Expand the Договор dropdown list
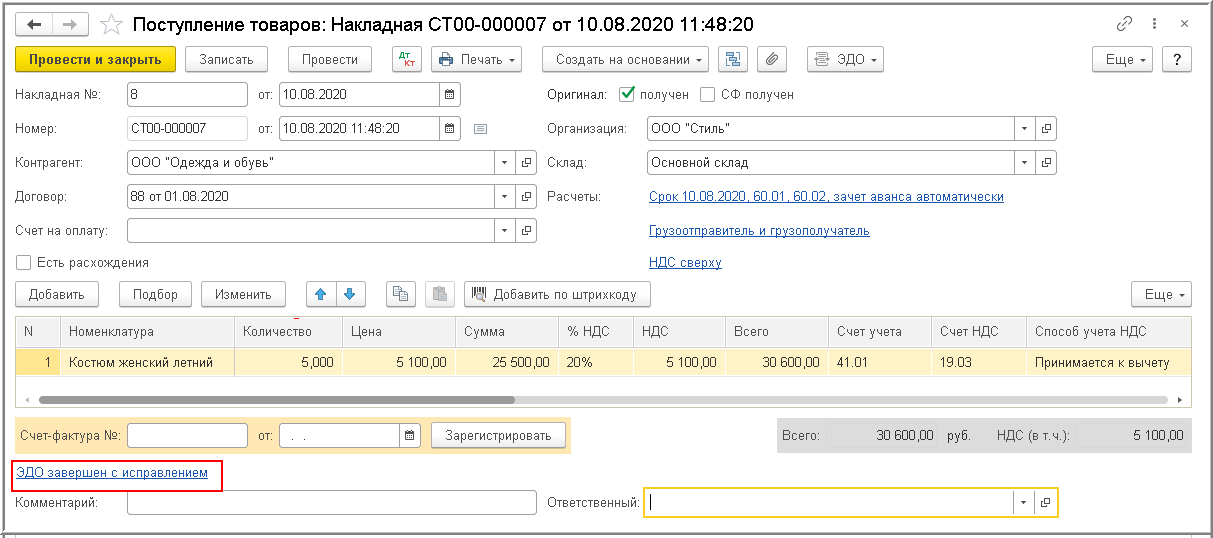This screenshot has height=538, width=1213. 505,196
